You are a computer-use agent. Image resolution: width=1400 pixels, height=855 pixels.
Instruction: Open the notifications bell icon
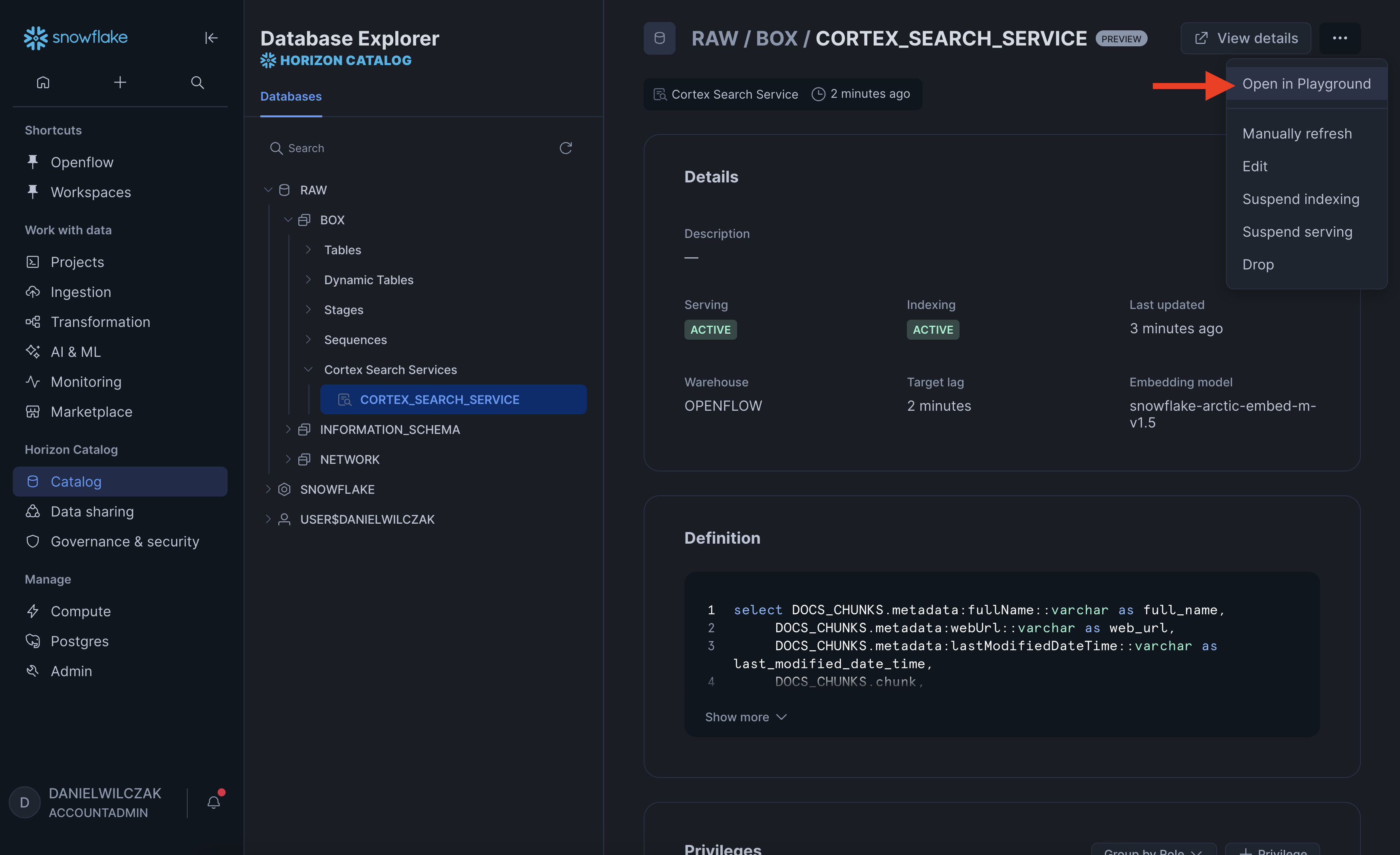pyautogui.click(x=214, y=802)
